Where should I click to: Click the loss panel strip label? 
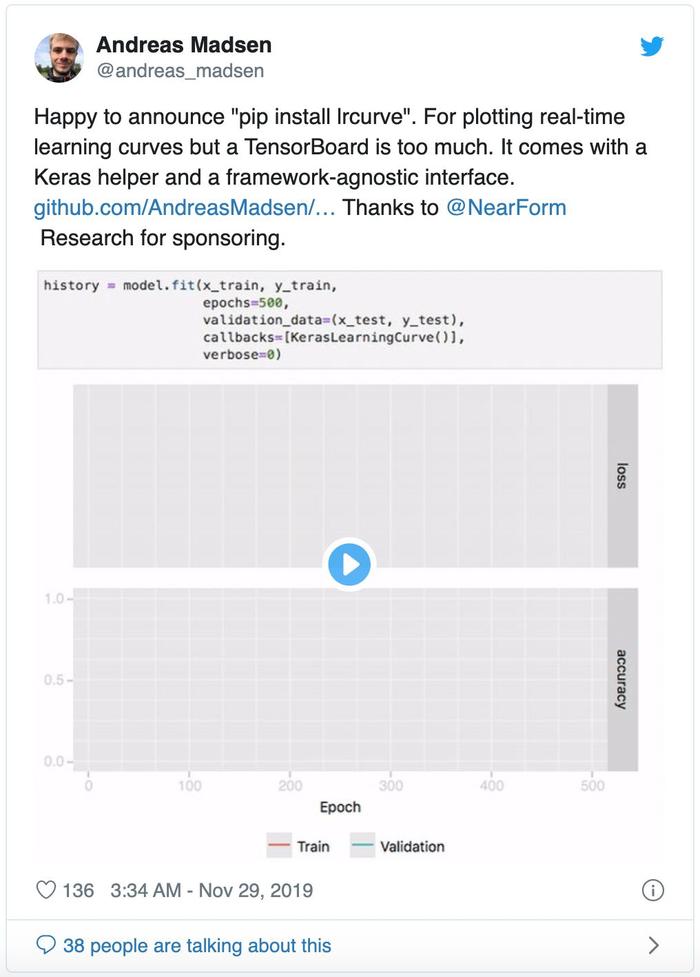(622, 475)
